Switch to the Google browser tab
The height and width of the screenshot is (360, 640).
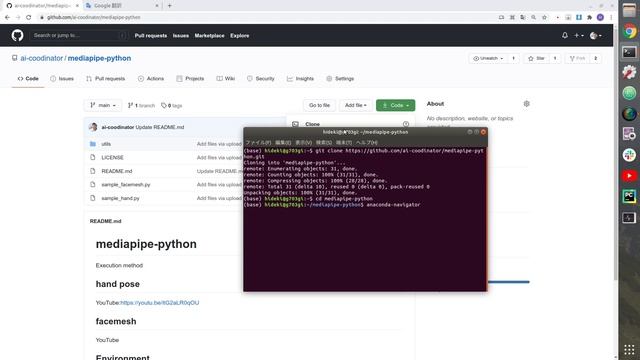tap(122, 6)
